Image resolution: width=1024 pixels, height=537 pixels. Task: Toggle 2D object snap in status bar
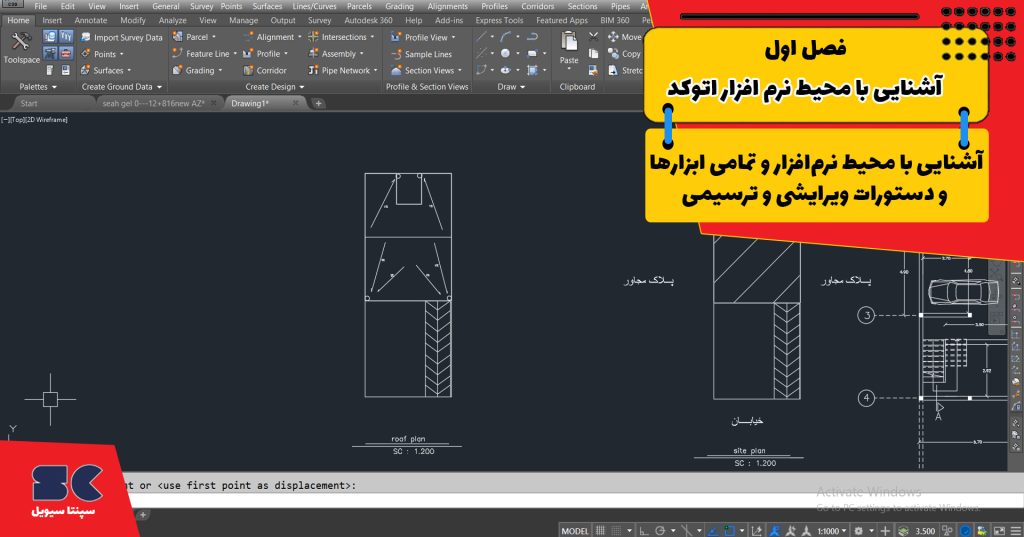(729, 530)
